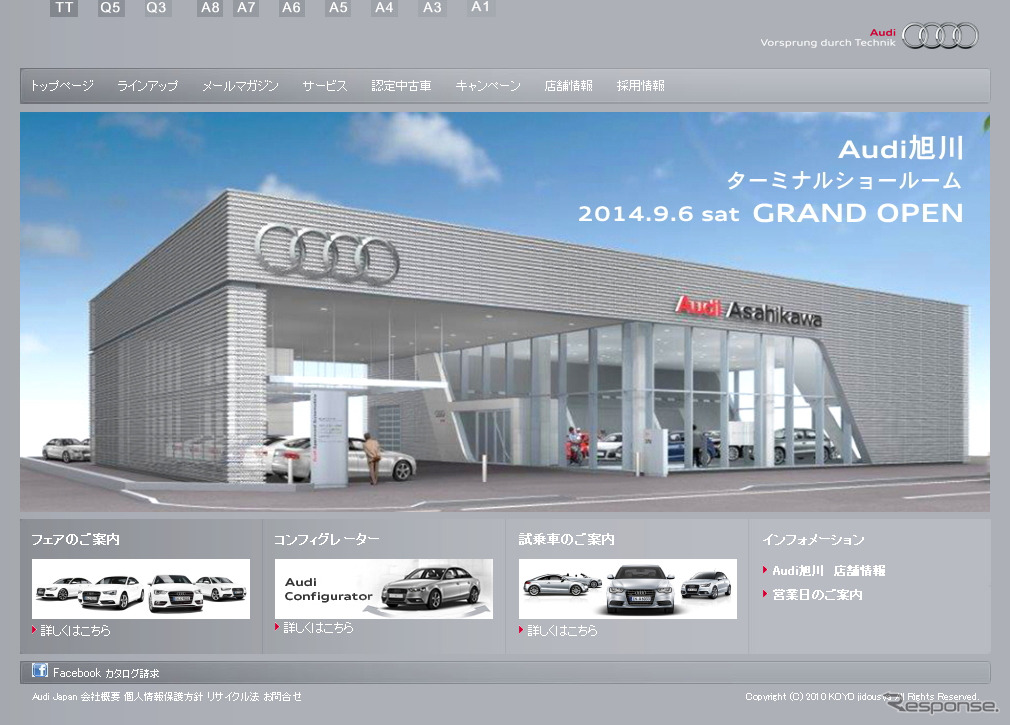1010x725 pixels.
Task: Open the 採用情報 menu item
Action: click(x=641, y=86)
